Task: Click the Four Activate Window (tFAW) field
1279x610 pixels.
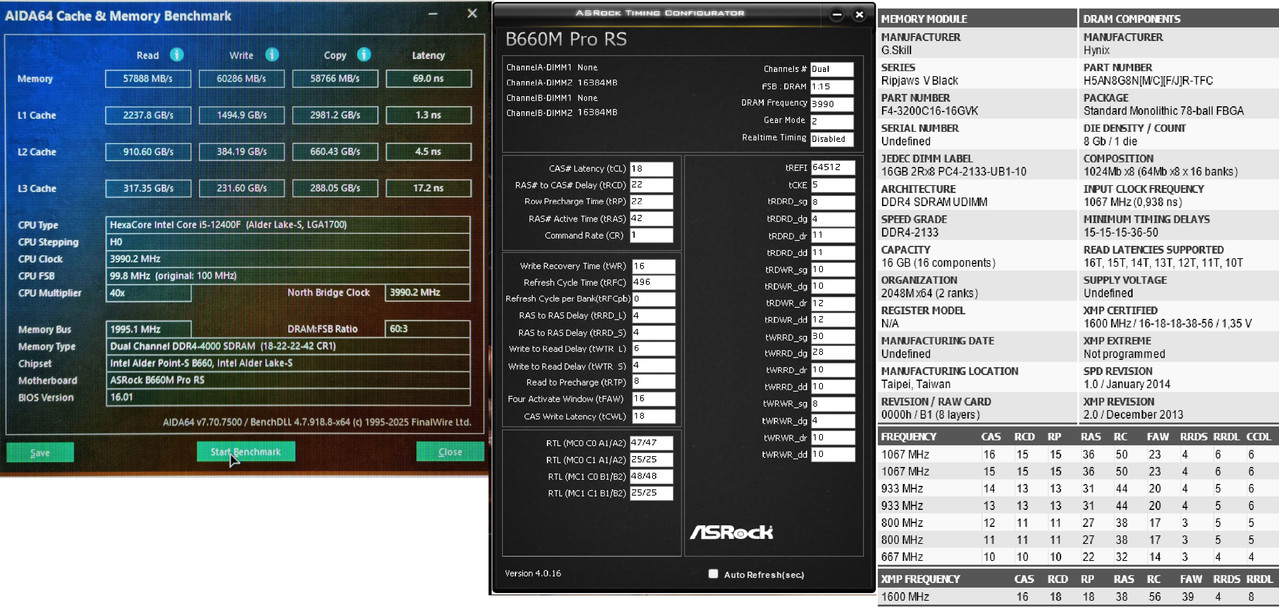Action: (x=653, y=399)
